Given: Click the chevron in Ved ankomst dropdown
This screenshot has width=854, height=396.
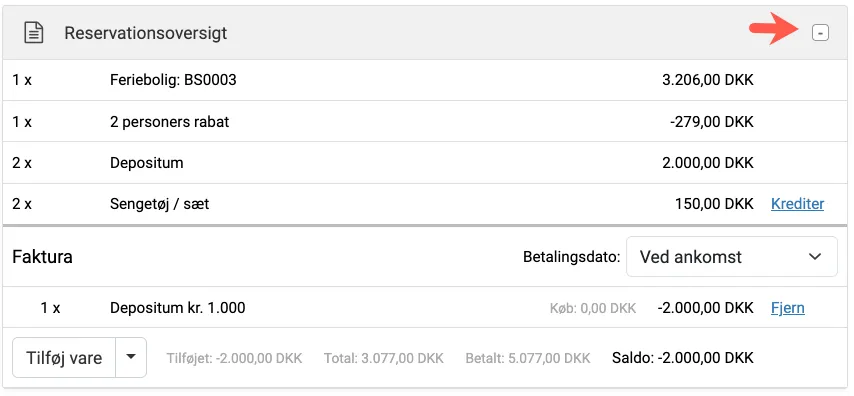Looking at the screenshot, I should [815, 257].
